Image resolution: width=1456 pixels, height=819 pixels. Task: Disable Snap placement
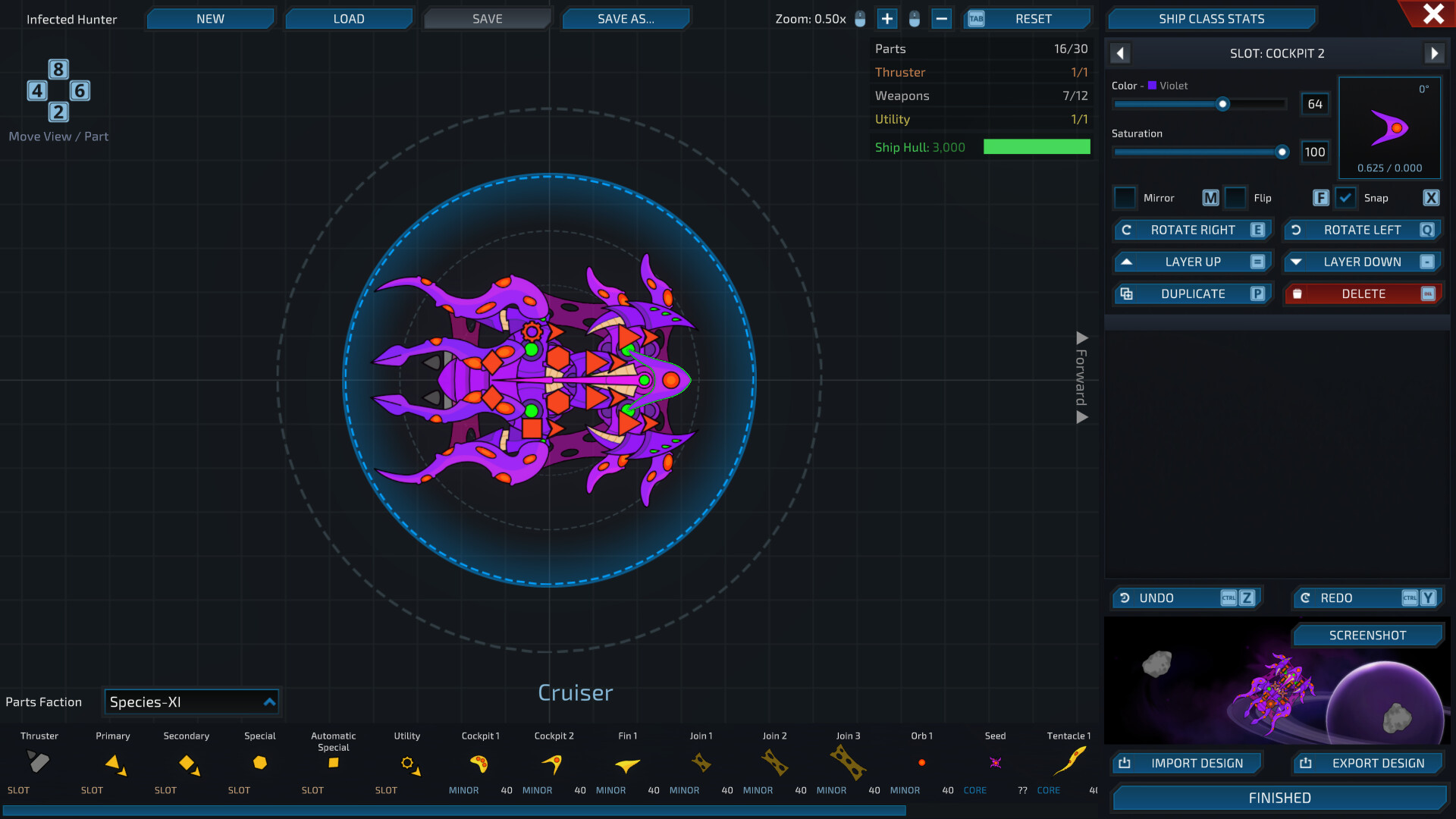point(1346,197)
